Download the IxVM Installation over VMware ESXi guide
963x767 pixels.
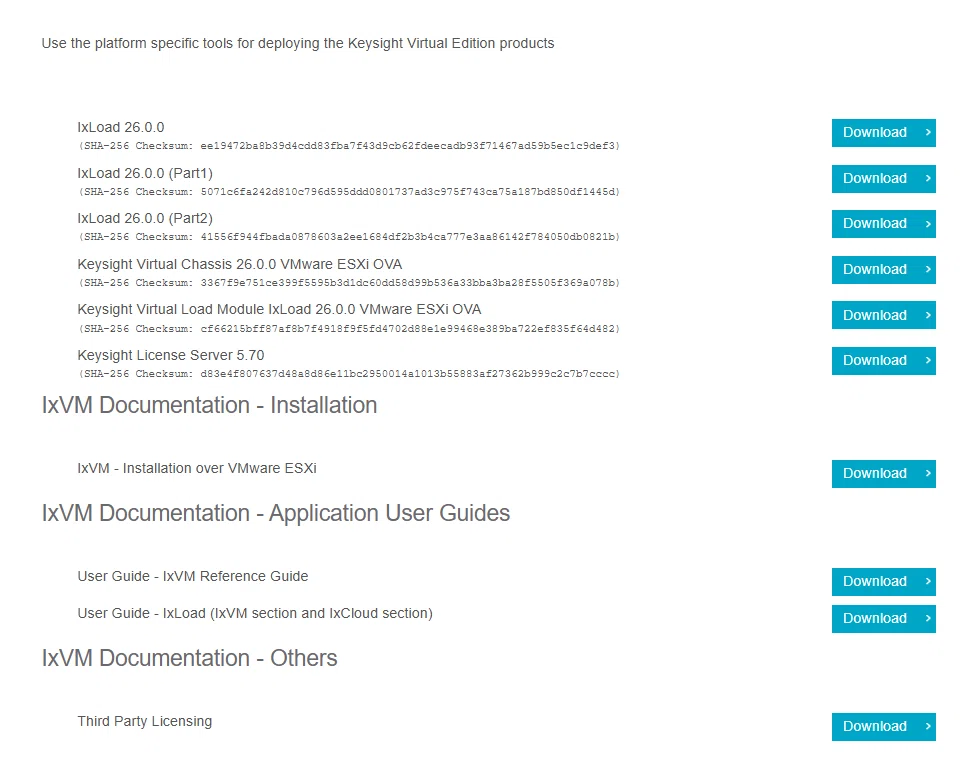pyautogui.click(x=883, y=473)
